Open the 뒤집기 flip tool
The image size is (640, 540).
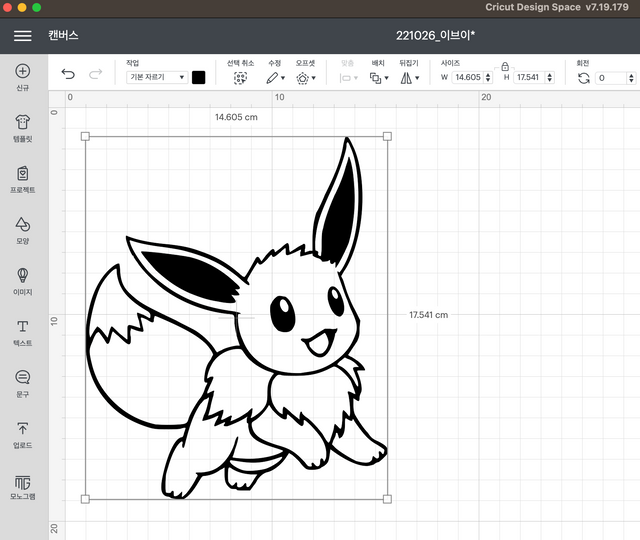click(406, 78)
